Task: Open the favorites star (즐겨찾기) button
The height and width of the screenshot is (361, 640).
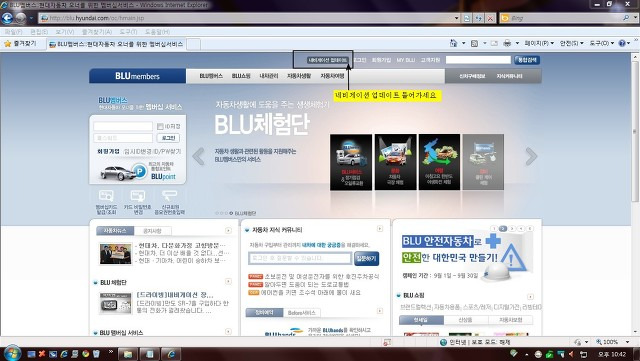Action: point(20,43)
